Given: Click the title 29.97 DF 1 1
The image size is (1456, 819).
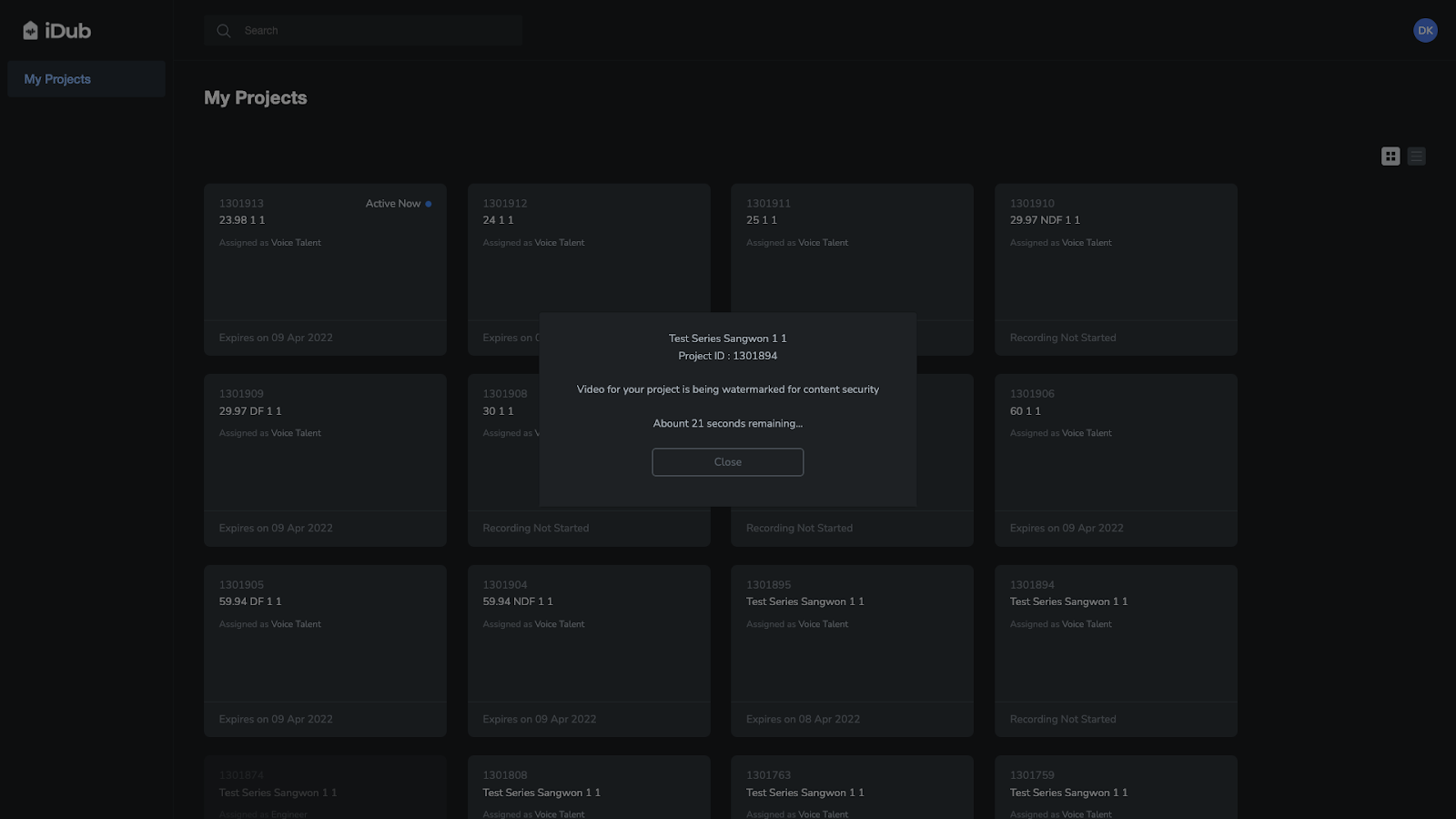Looking at the screenshot, I should [250, 411].
